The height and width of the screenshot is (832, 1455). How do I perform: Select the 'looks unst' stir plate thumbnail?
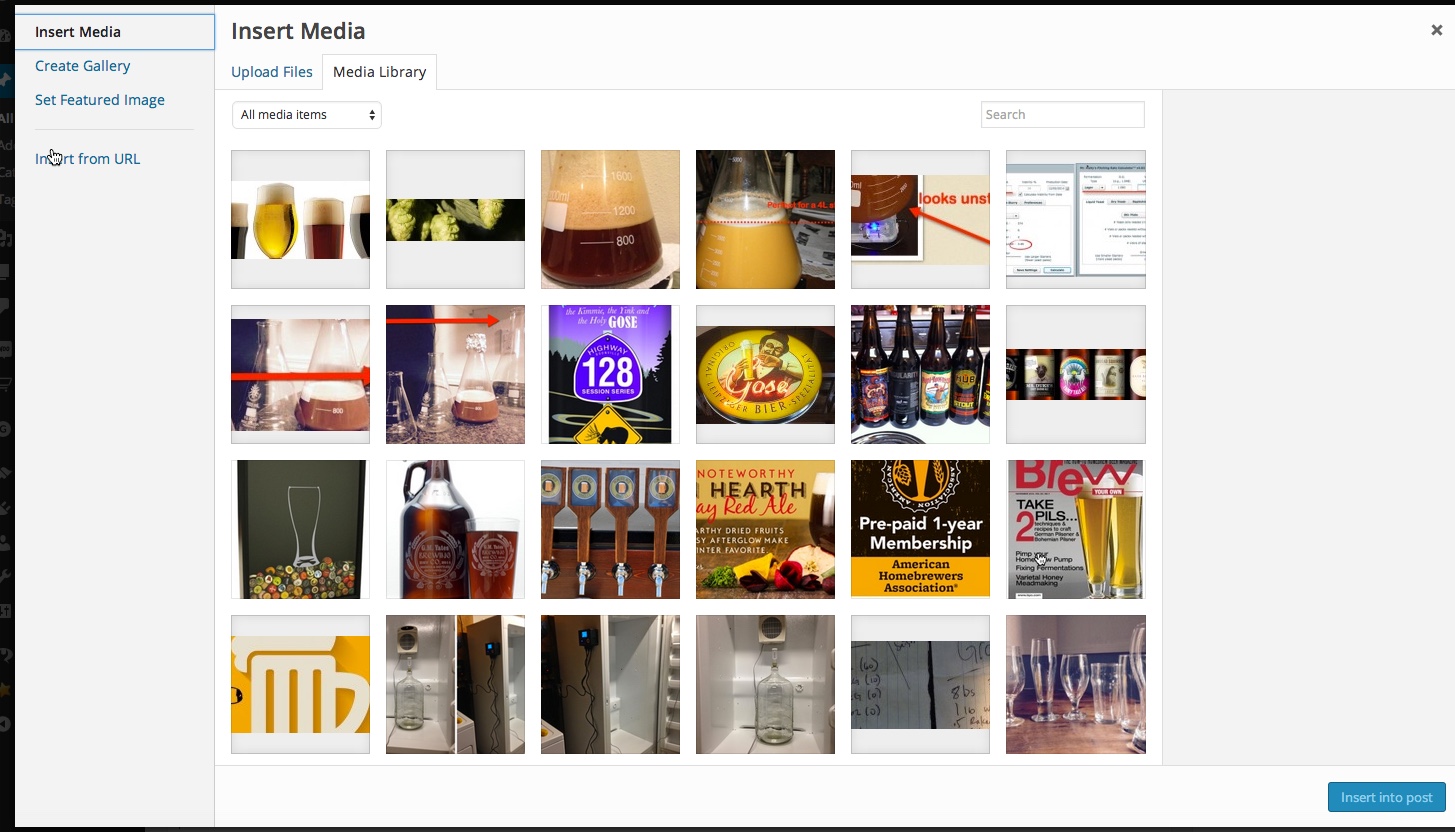(920, 219)
